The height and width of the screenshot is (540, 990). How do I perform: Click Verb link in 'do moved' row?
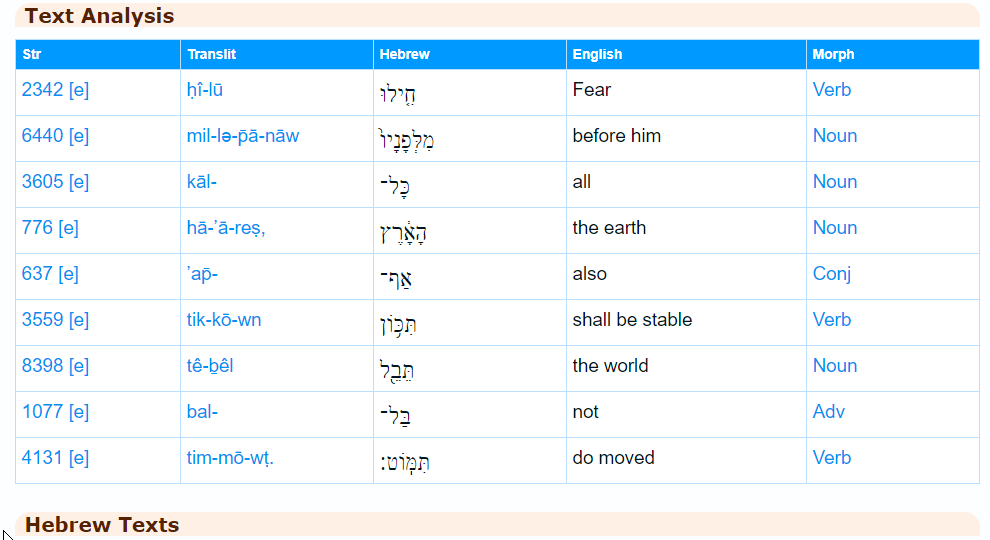832,458
